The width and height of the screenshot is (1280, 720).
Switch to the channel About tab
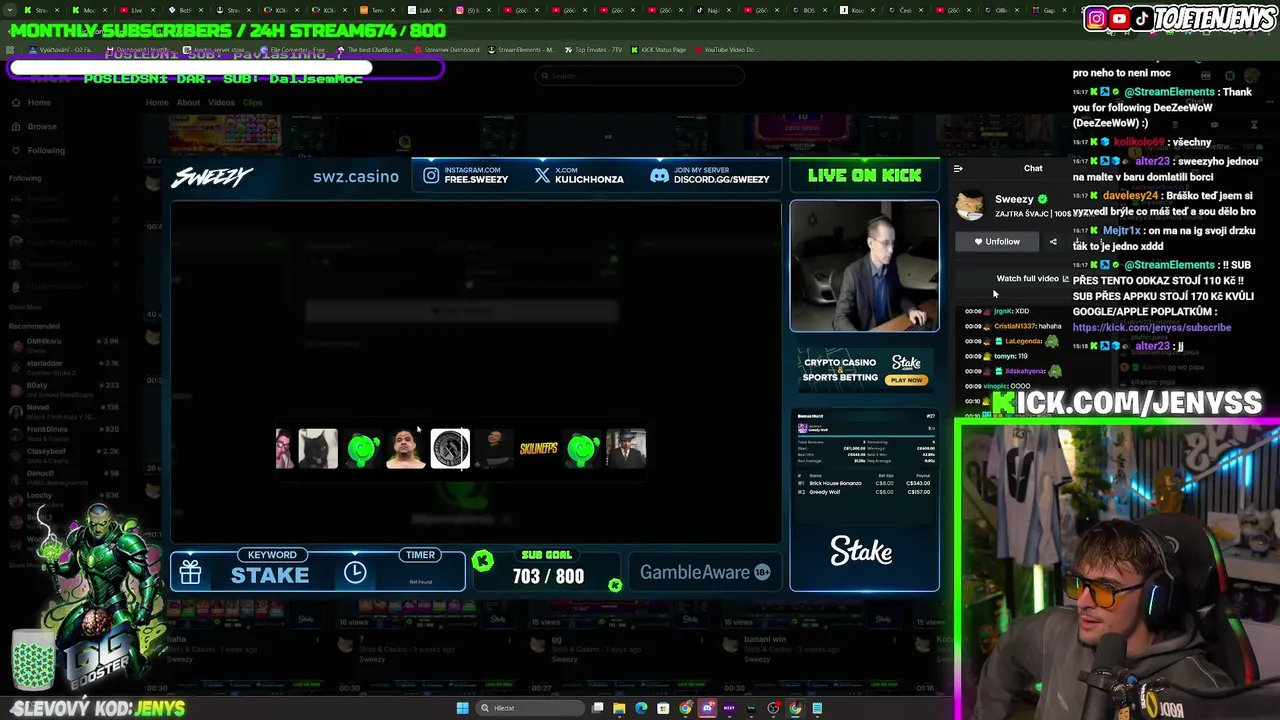coord(188,102)
